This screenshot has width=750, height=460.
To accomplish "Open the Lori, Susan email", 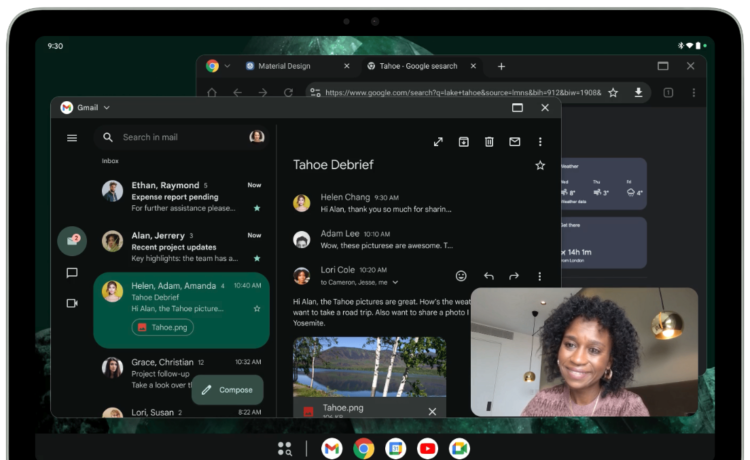I will click(182, 412).
